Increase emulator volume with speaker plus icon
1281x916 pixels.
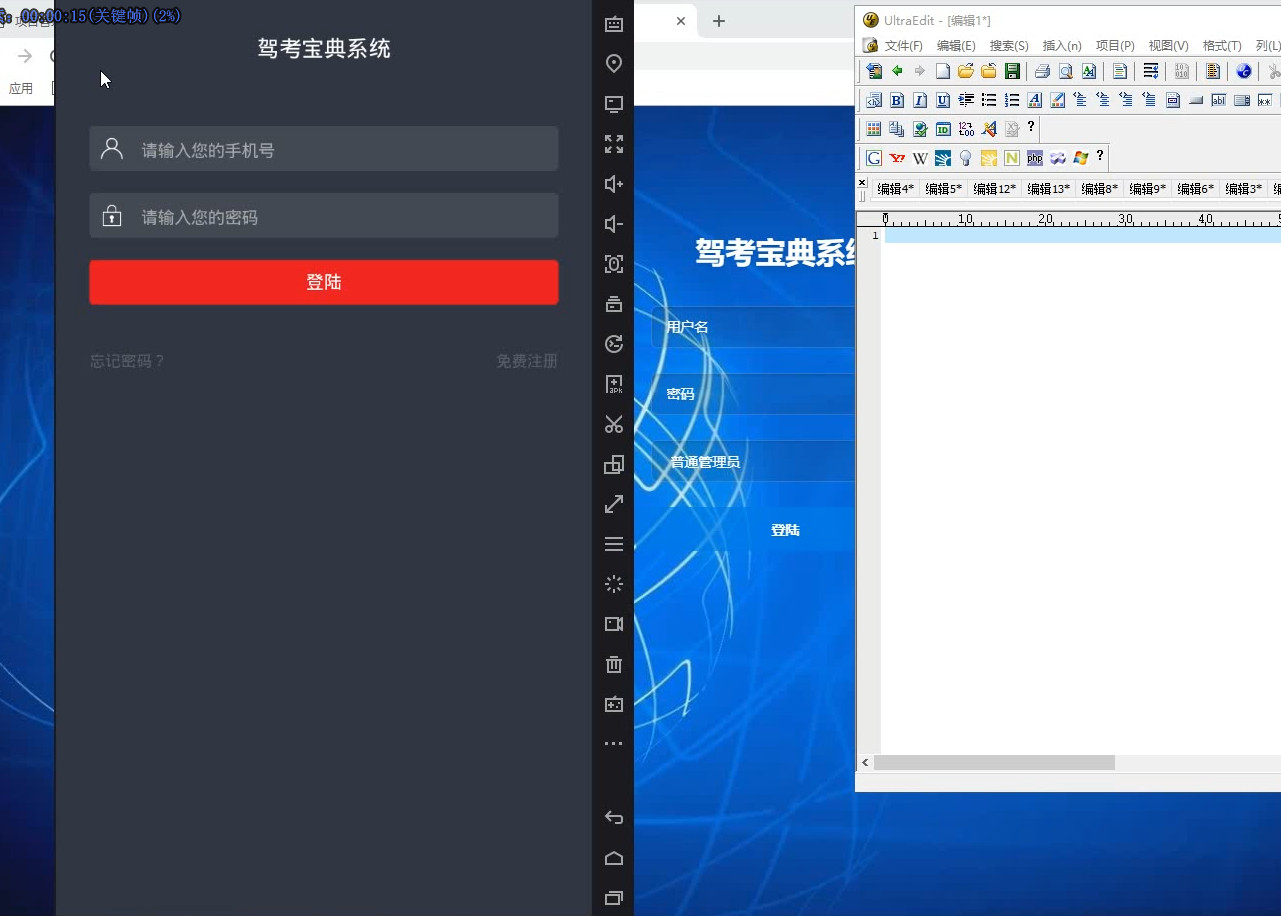pyautogui.click(x=614, y=184)
